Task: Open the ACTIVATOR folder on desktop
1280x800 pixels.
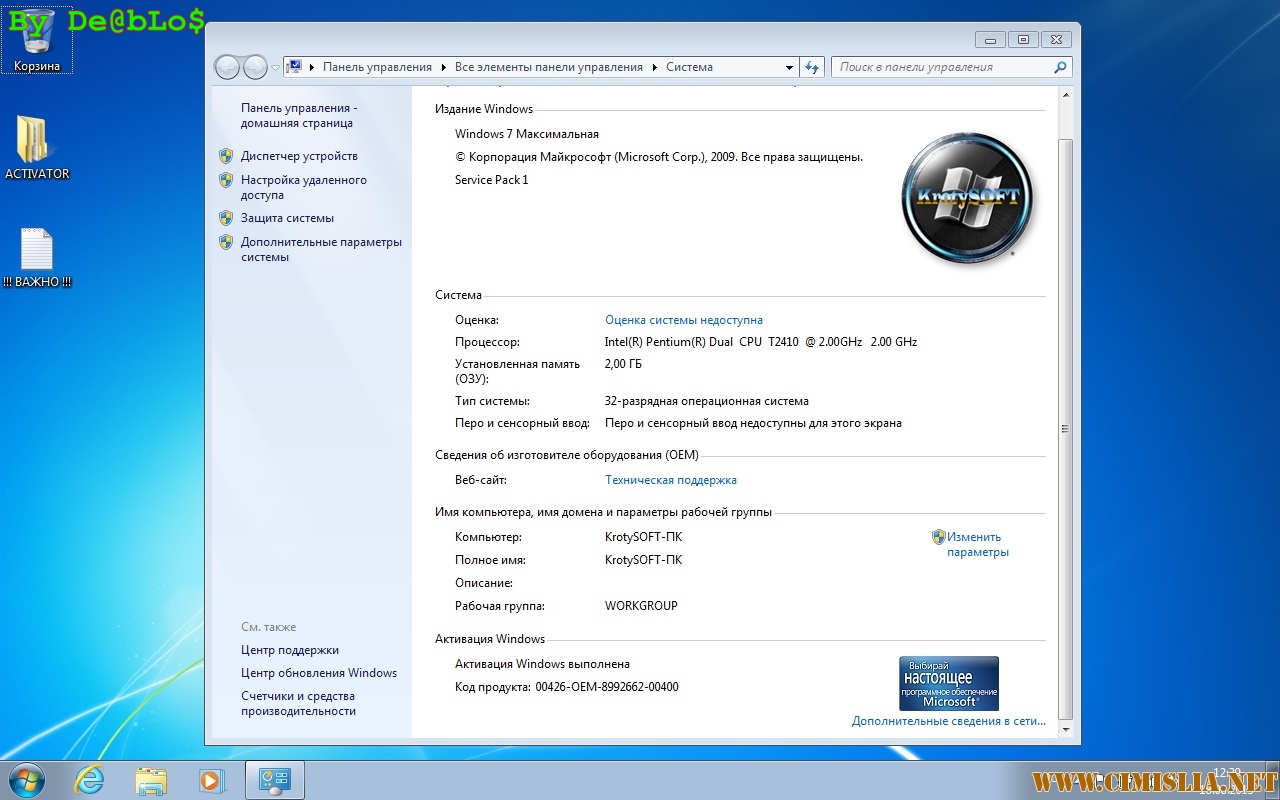Action: (37, 148)
